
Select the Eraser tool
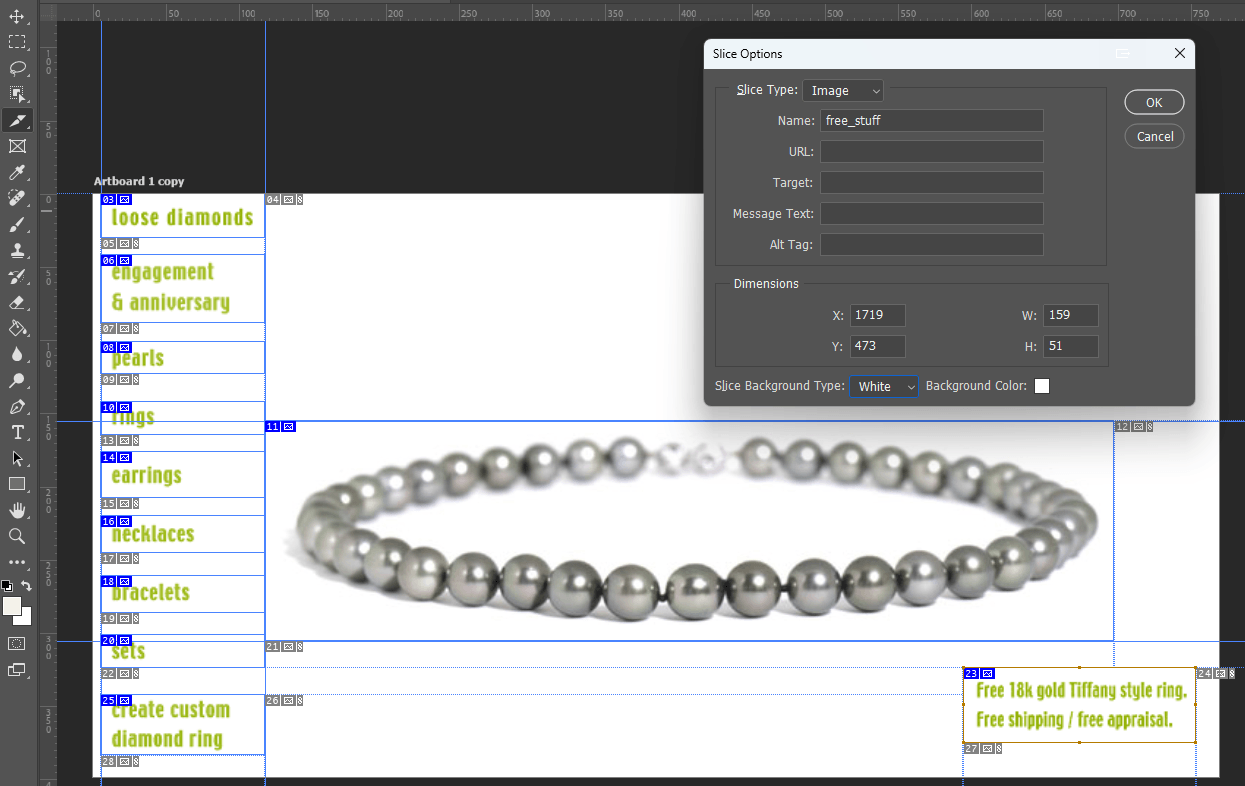click(x=17, y=302)
